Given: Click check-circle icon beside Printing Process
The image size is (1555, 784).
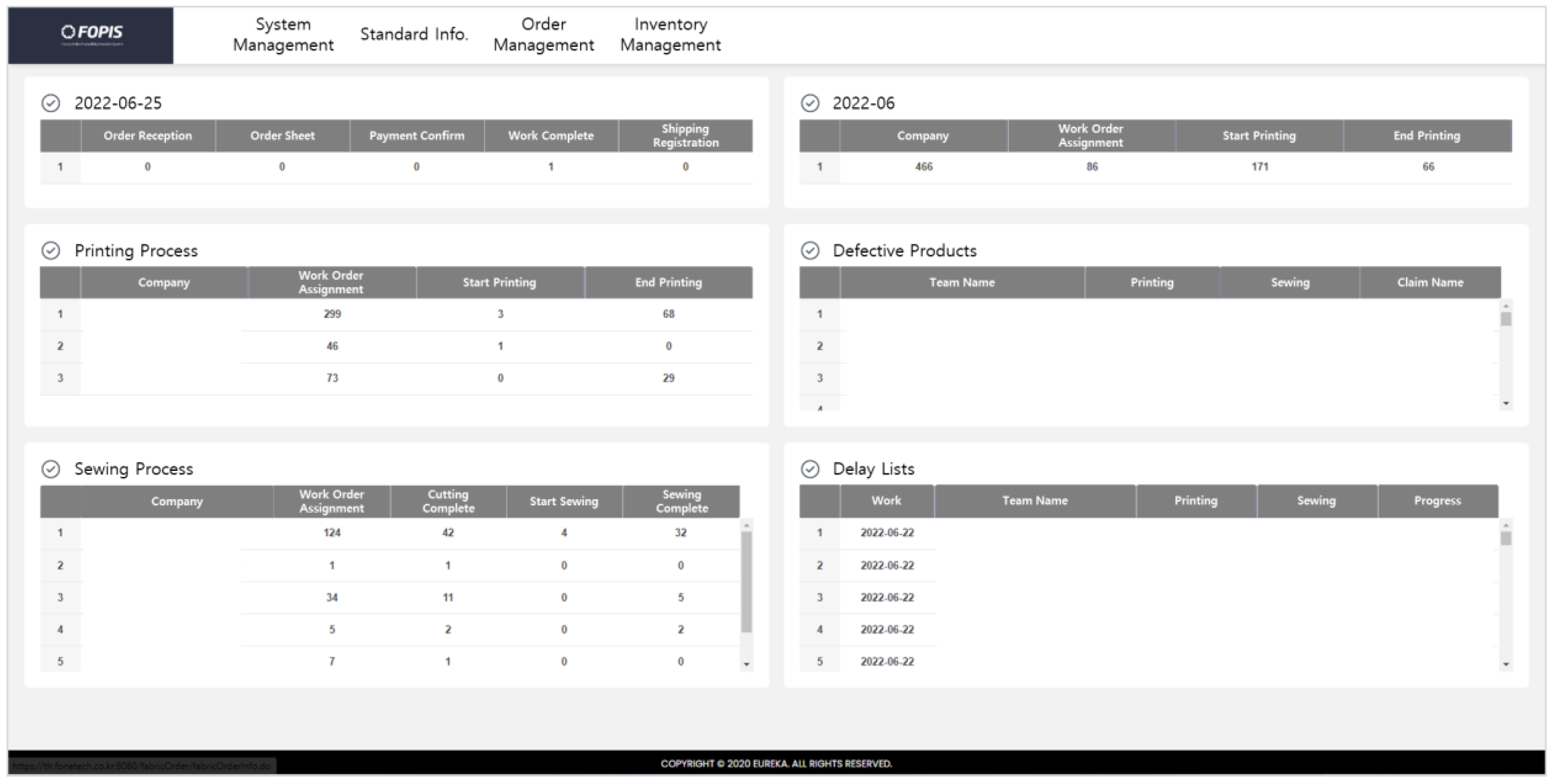Looking at the screenshot, I should 51,250.
